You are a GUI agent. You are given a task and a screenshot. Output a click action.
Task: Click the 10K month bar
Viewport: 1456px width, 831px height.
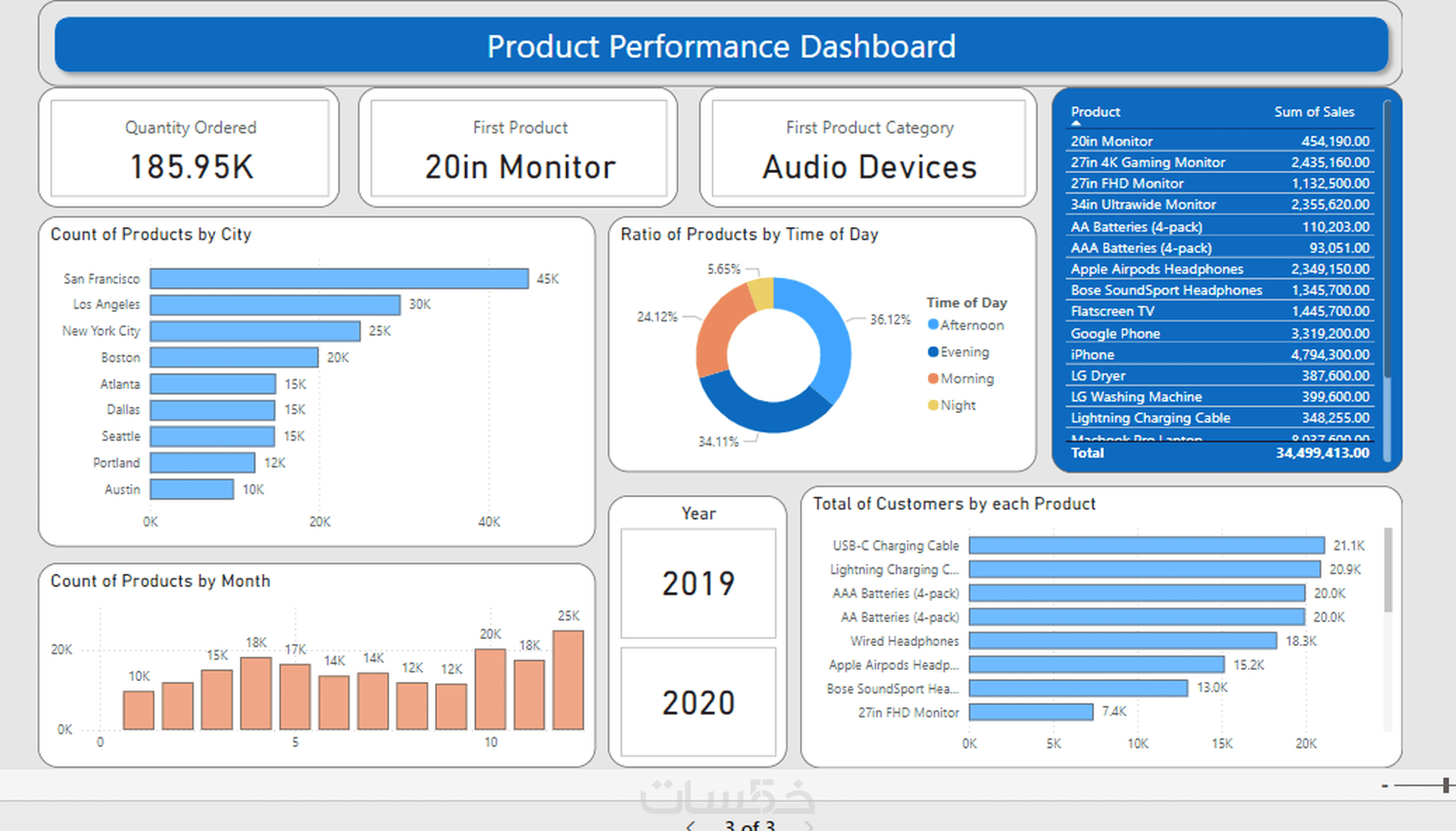point(139,710)
